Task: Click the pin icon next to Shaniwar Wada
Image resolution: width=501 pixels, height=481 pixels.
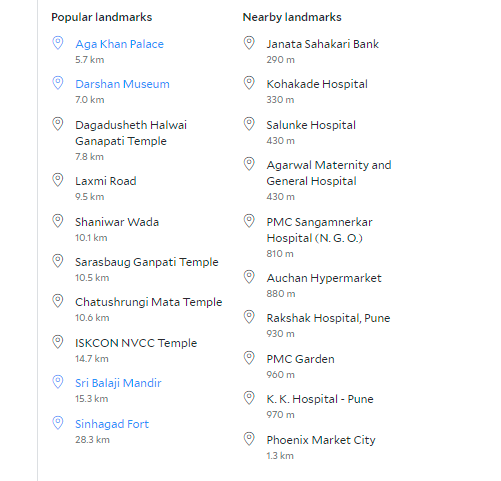Action: click(58, 221)
